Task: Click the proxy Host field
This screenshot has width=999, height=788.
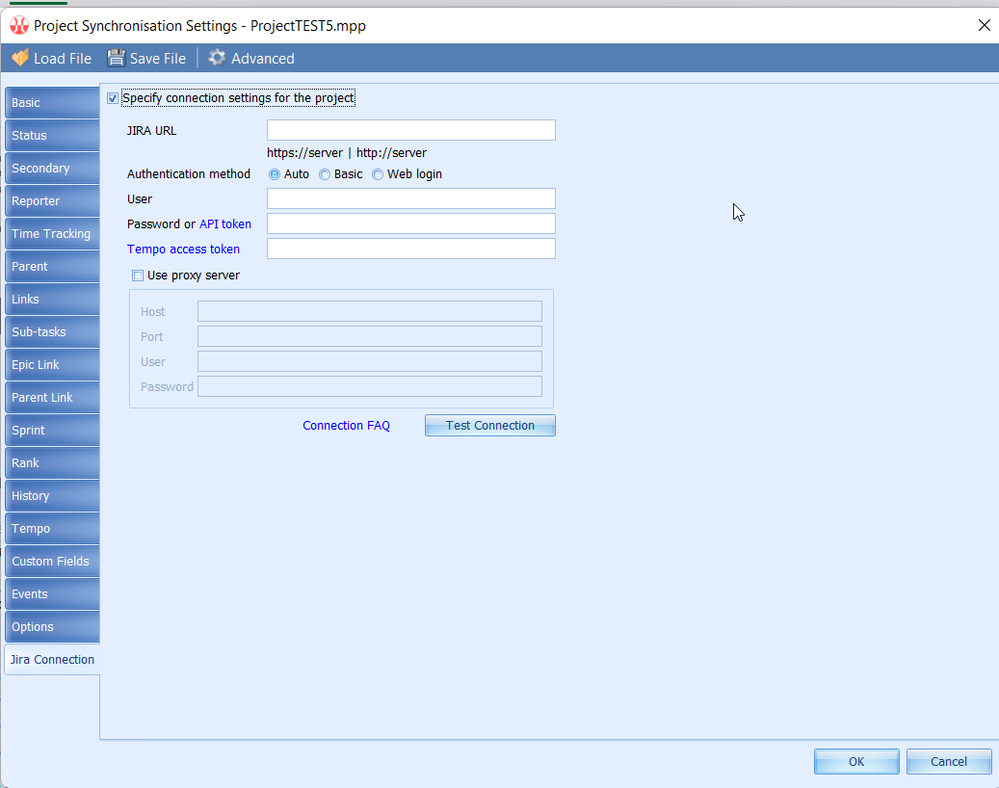Action: 370,312
